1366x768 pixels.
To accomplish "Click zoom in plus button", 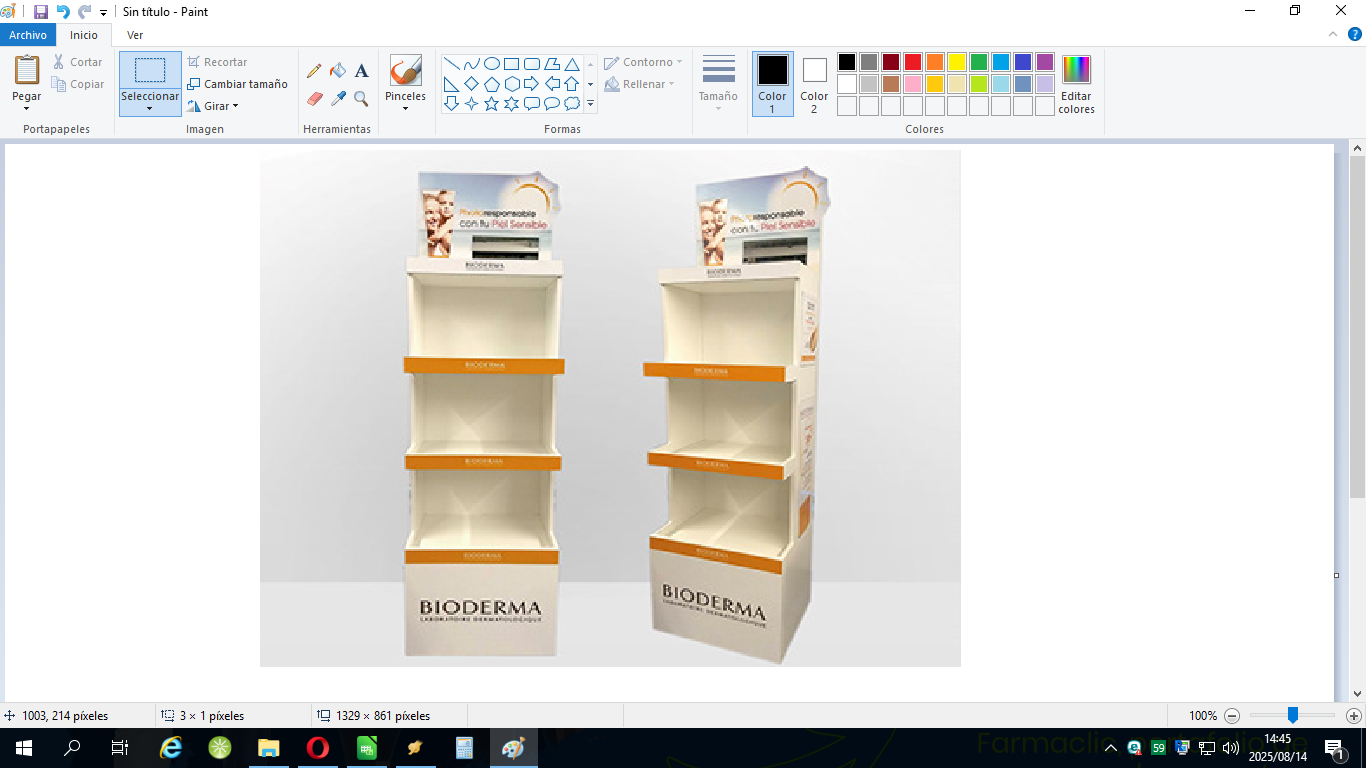I will 1353,716.
